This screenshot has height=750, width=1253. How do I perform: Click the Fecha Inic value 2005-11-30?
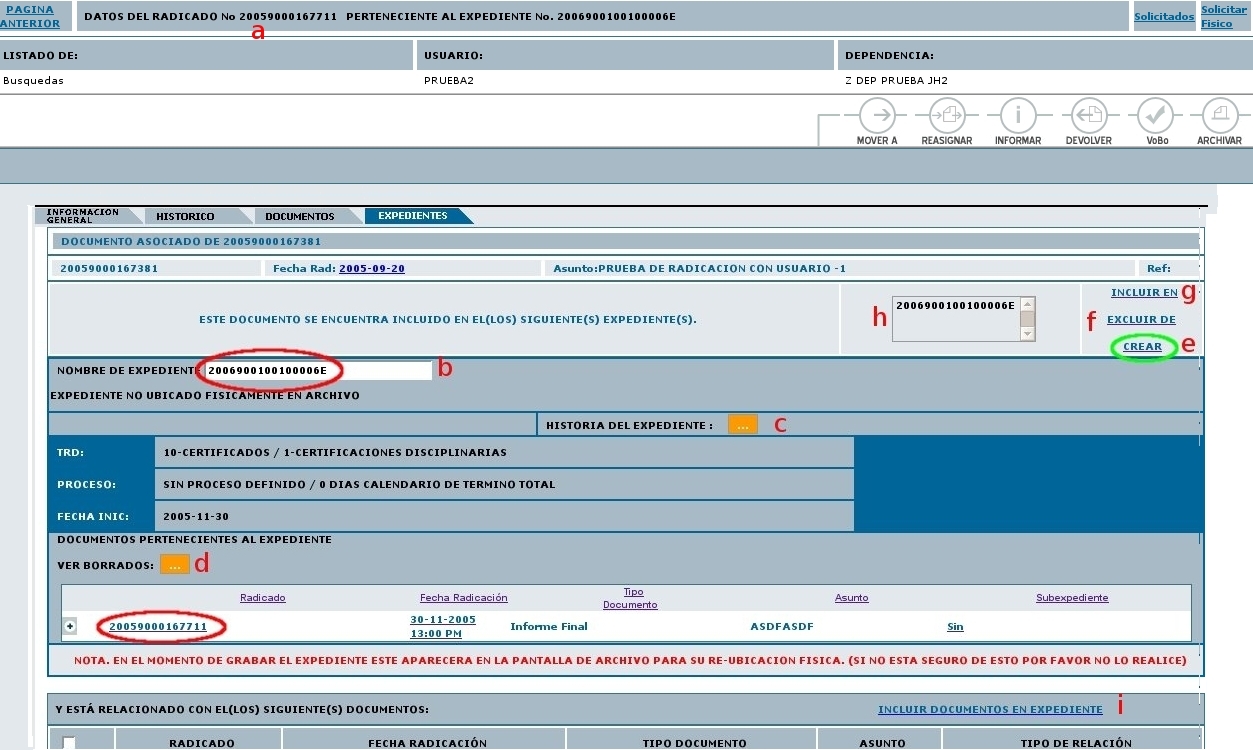click(x=196, y=518)
